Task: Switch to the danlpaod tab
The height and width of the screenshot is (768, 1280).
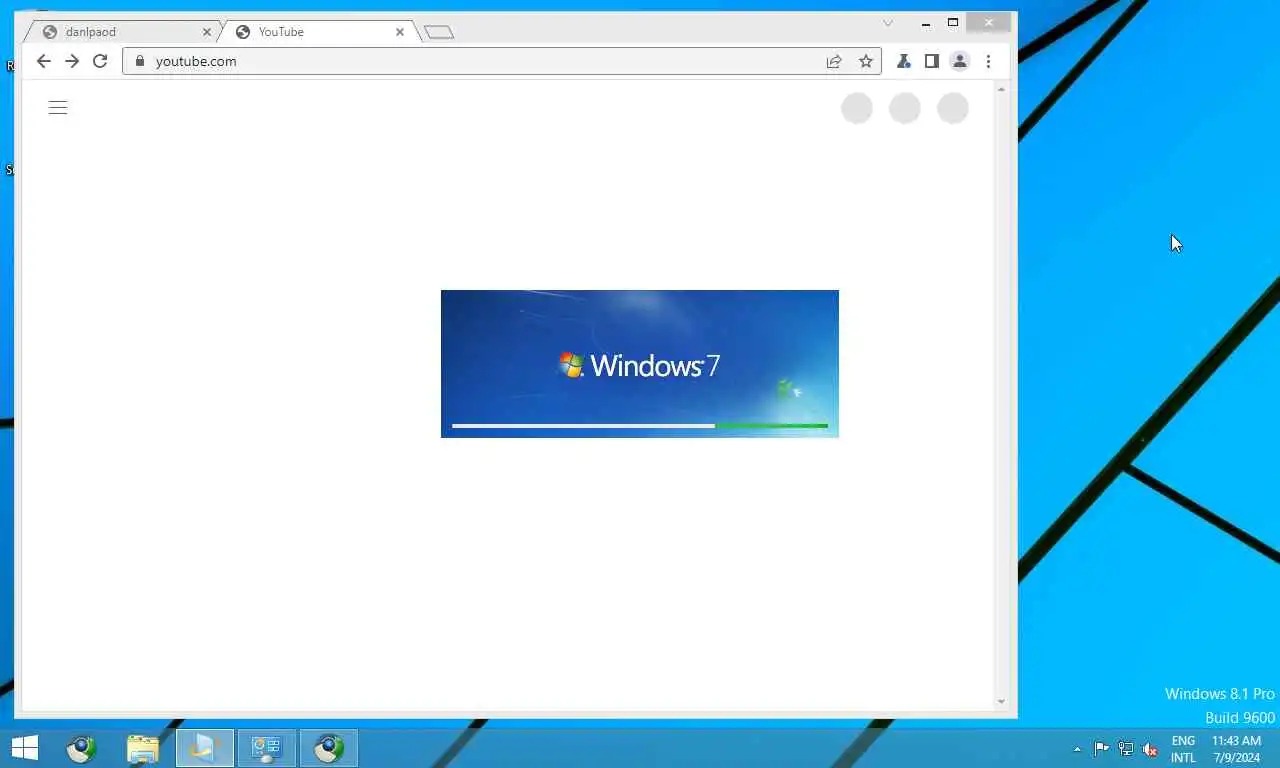Action: (120, 32)
